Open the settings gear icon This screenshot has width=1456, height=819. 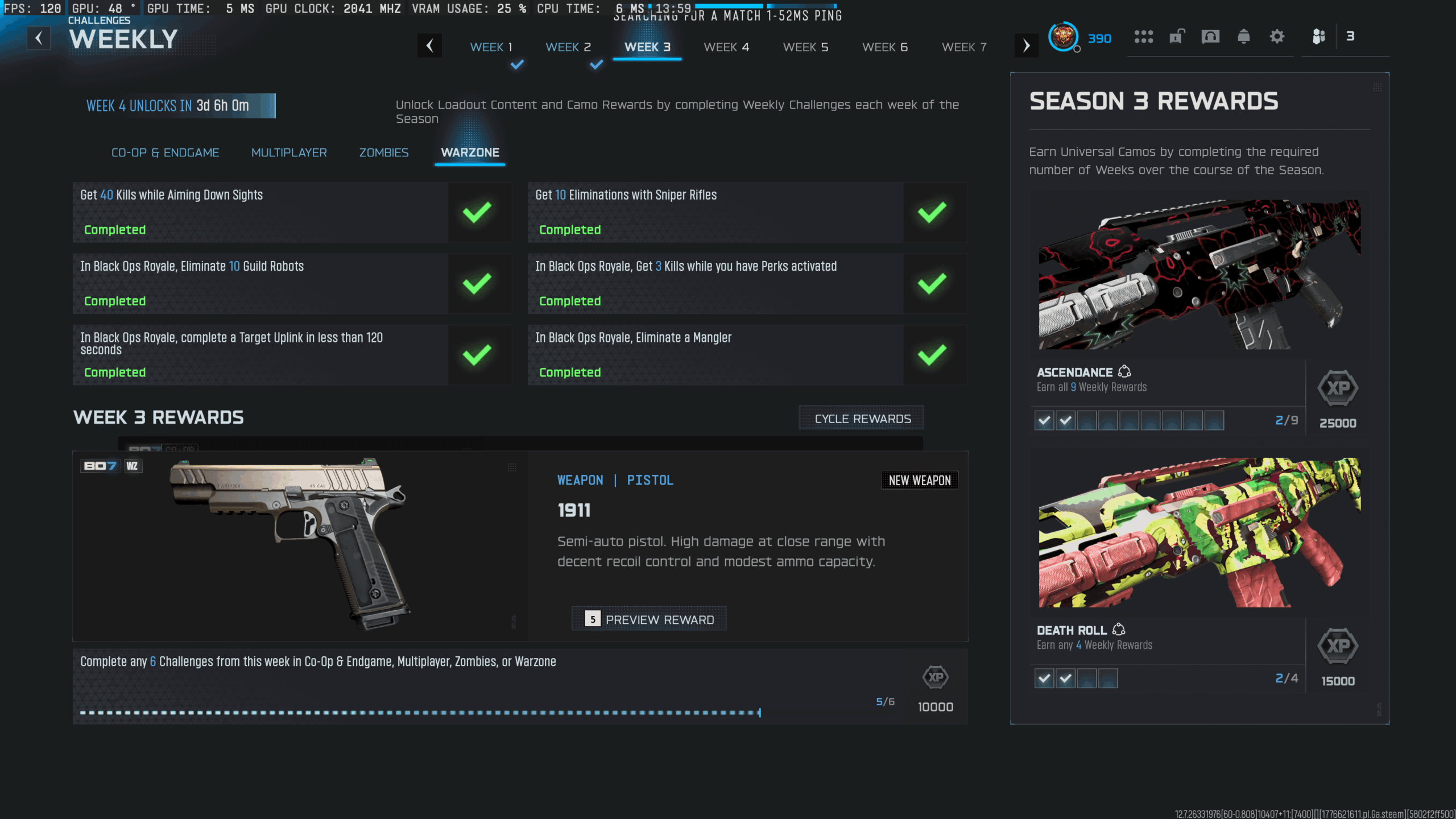click(1277, 37)
